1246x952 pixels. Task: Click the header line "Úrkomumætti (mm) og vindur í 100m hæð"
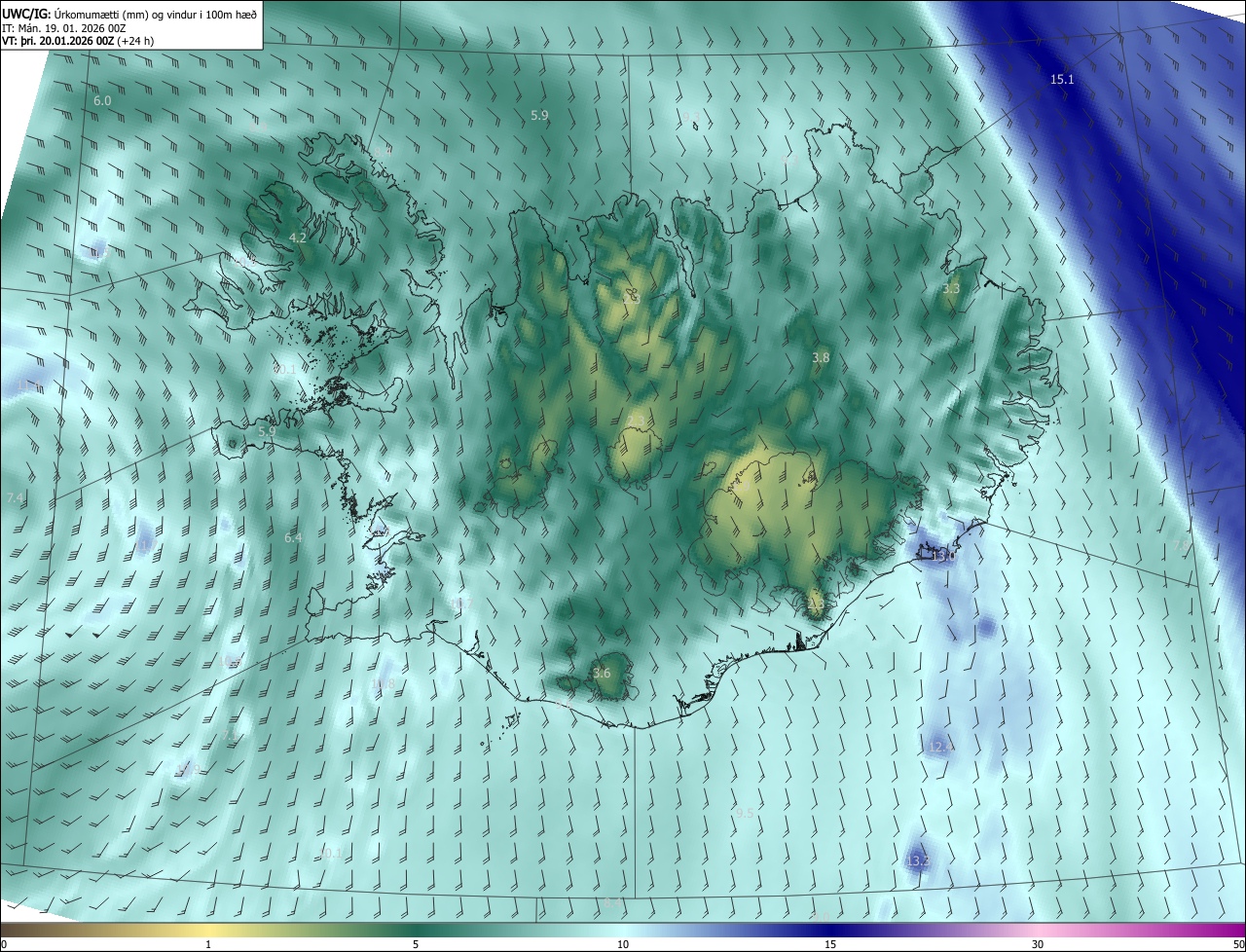[155, 14]
